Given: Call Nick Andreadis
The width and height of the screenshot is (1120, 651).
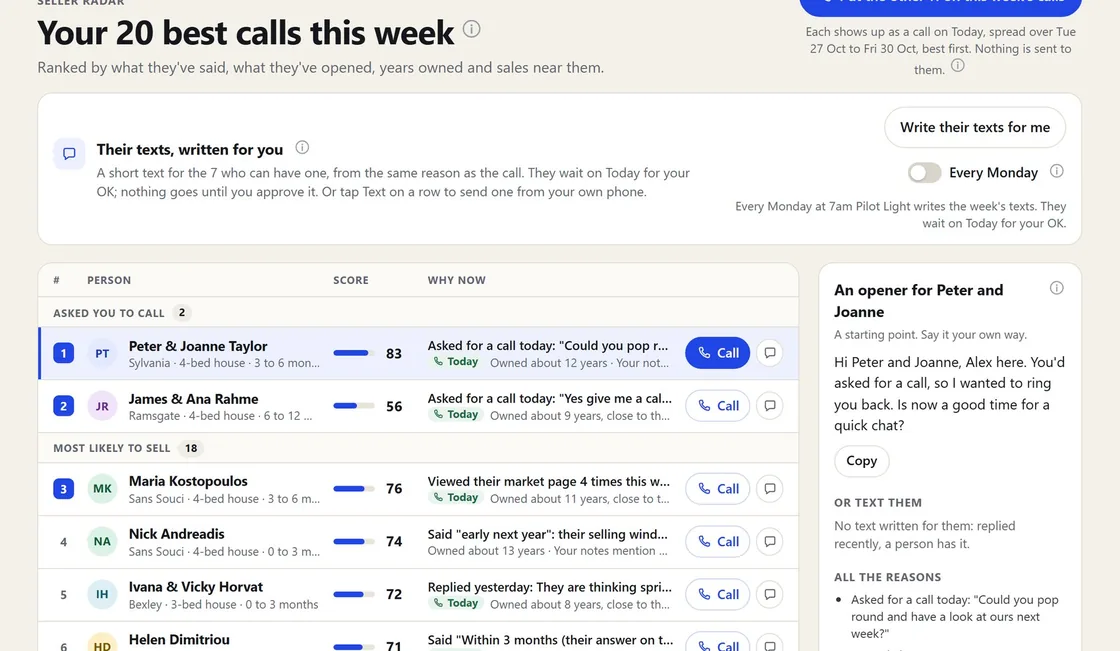Looking at the screenshot, I should click(x=717, y=542).
